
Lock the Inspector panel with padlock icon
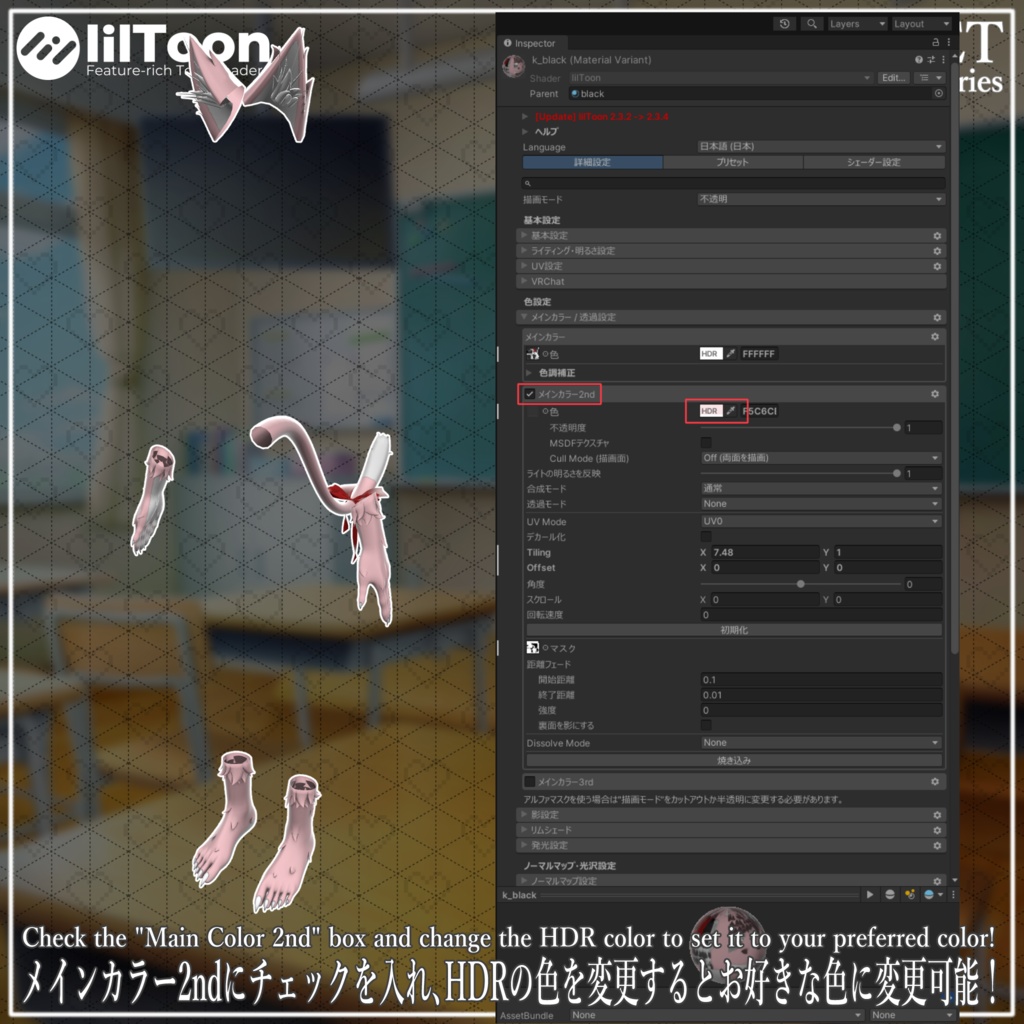click(935, 42)
